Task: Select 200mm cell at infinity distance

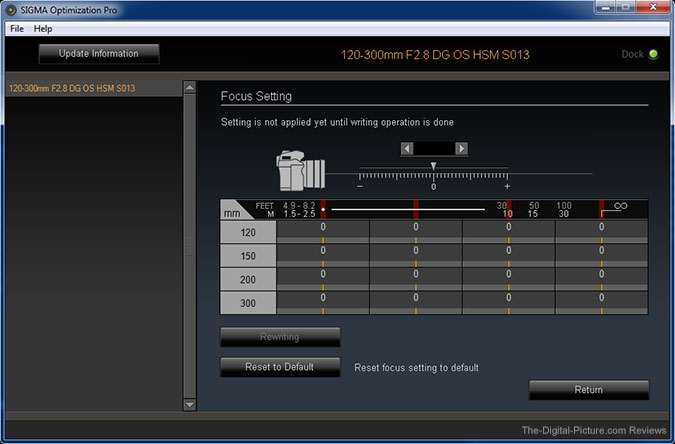Action: click(601, 280)
